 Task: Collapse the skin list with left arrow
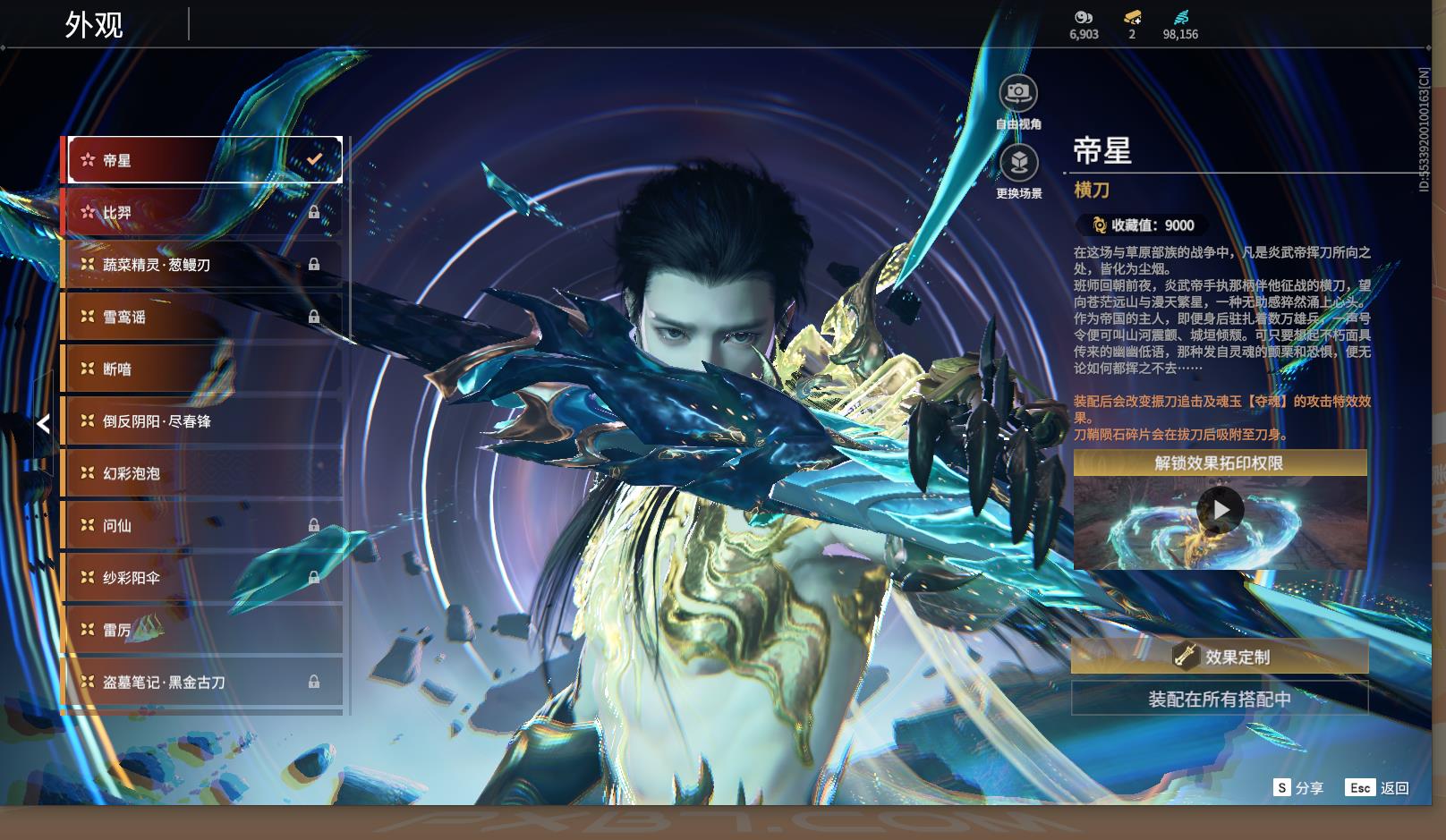[43, 424]
